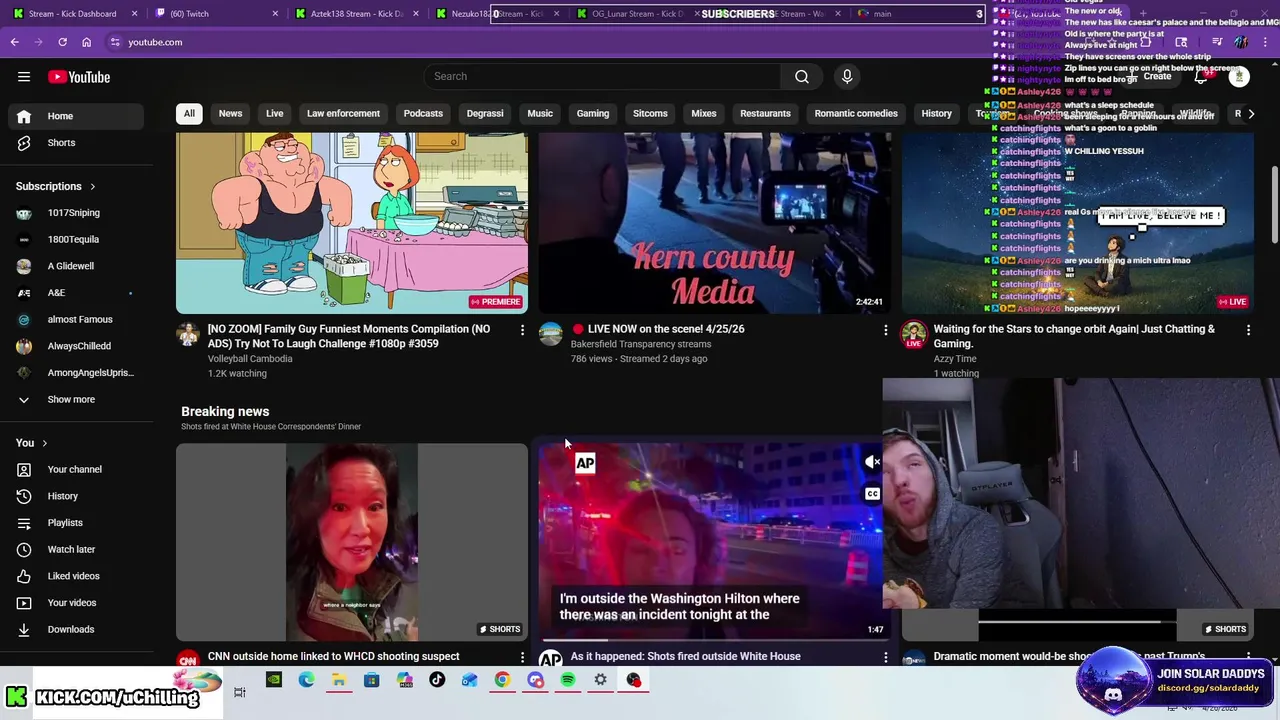
Task: Open Volleyball Cambodia channel avatar
Action: (188, 334)
